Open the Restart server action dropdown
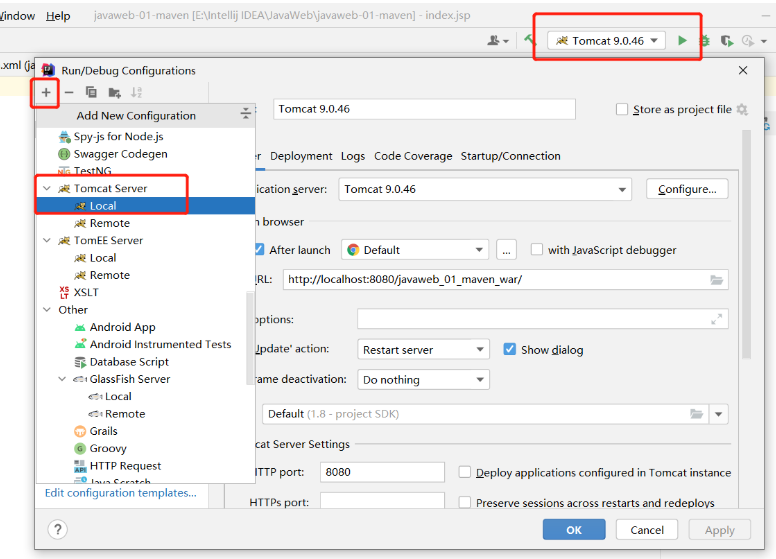 tap(423, 350)
